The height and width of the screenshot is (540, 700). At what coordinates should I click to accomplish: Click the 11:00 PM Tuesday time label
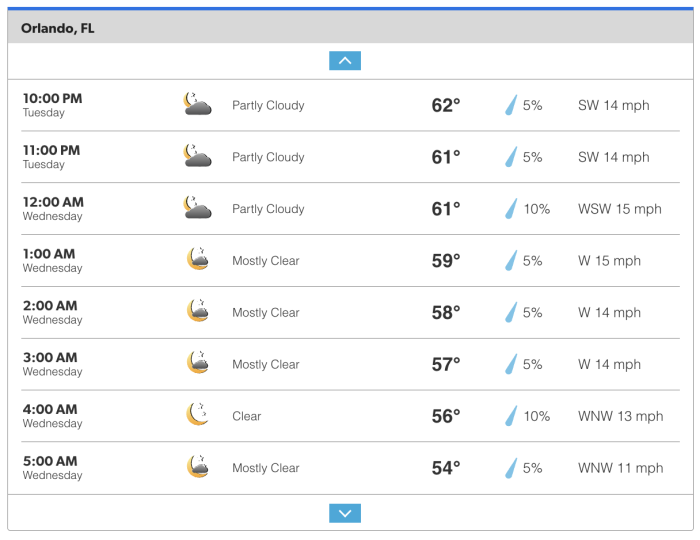[x=52, y=157]
